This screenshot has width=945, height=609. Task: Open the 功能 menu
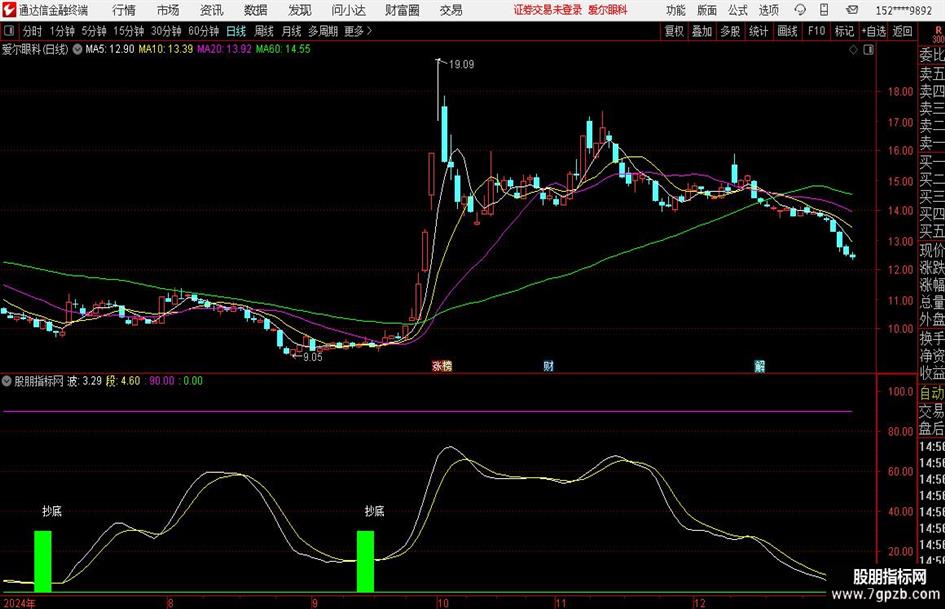pyautogui.click(x=676, y=10)
